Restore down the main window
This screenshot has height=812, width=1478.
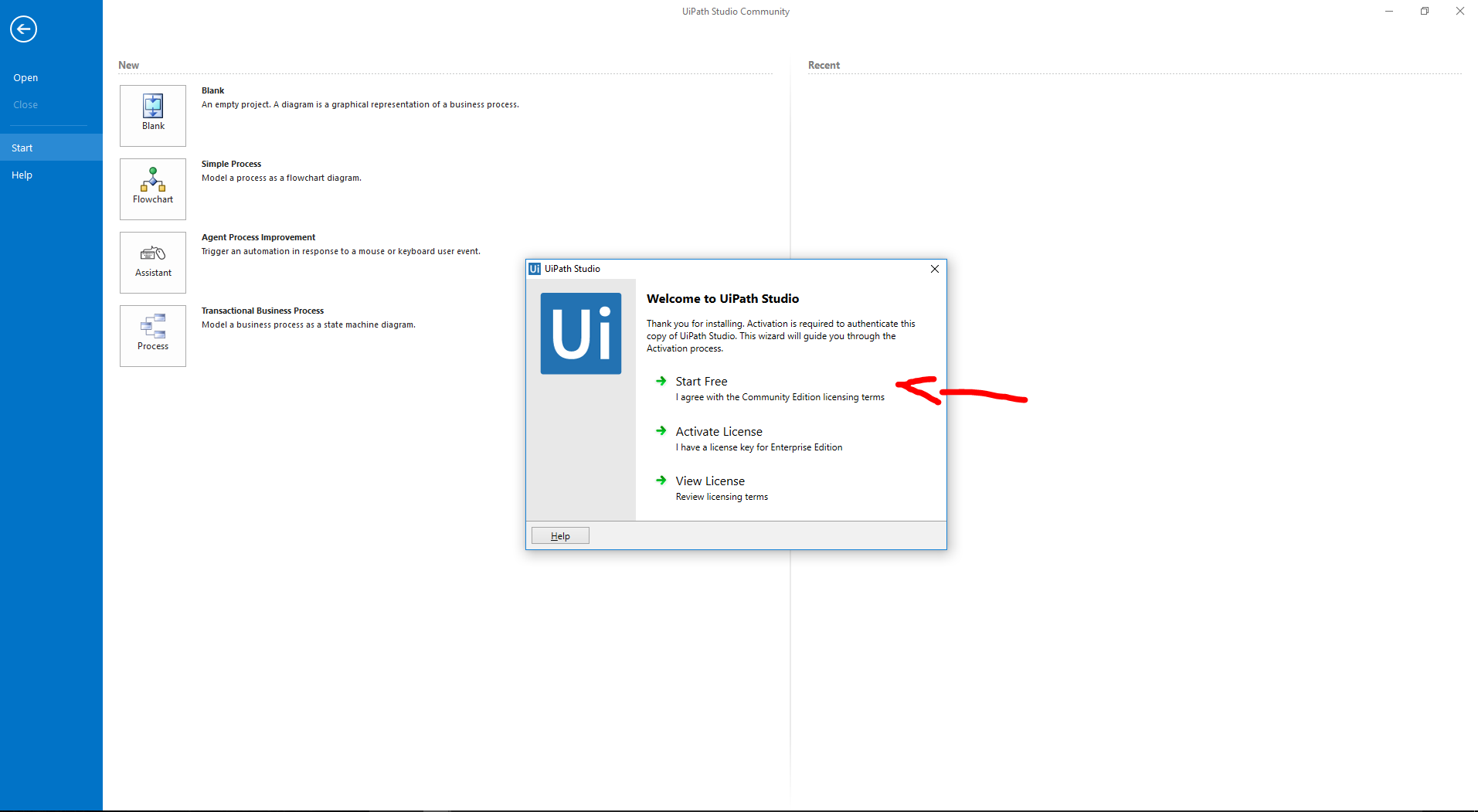click(1425, 11)
